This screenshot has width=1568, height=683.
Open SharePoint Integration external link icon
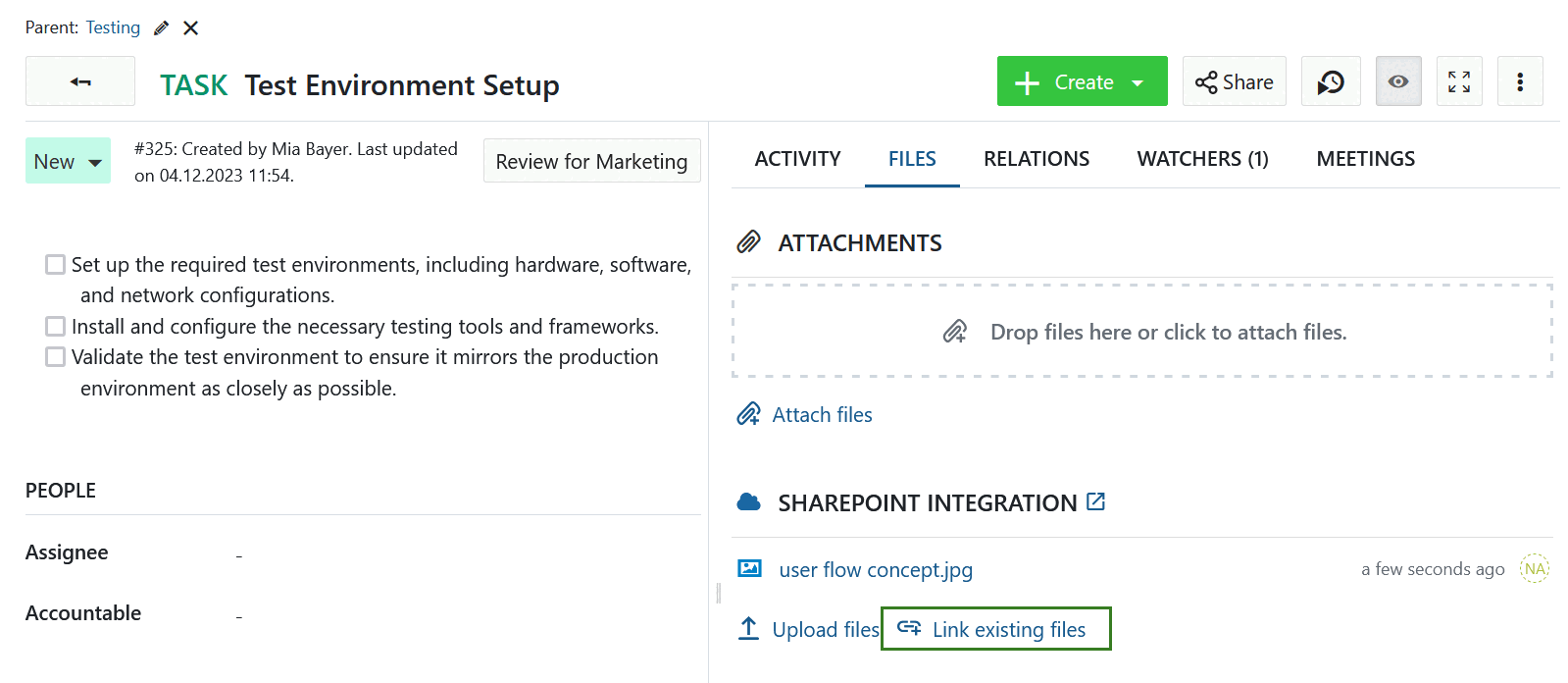click(1096, 502)
